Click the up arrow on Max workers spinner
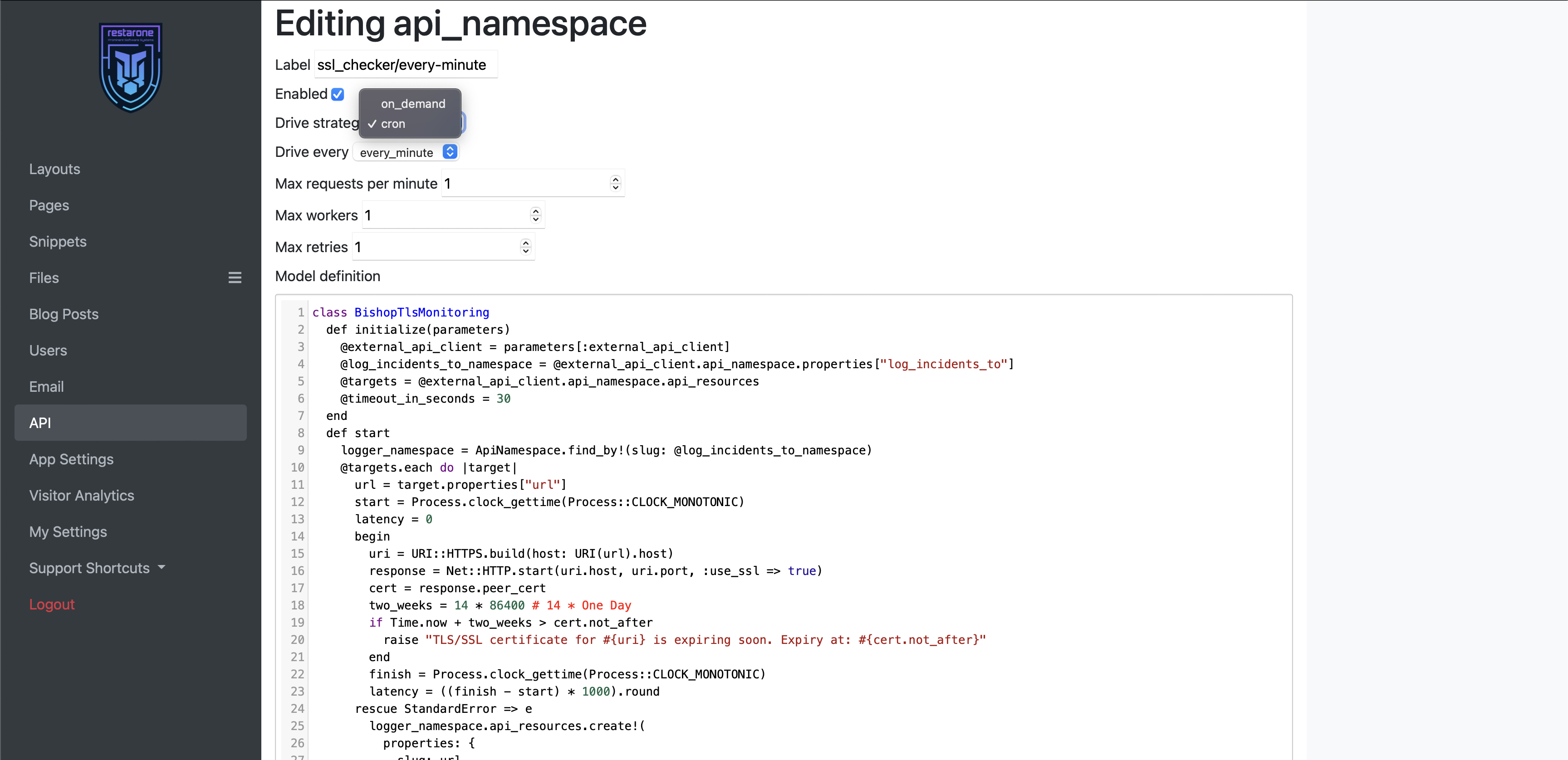The height and width of the screenshot is (760, 1568). pos(536,210)
